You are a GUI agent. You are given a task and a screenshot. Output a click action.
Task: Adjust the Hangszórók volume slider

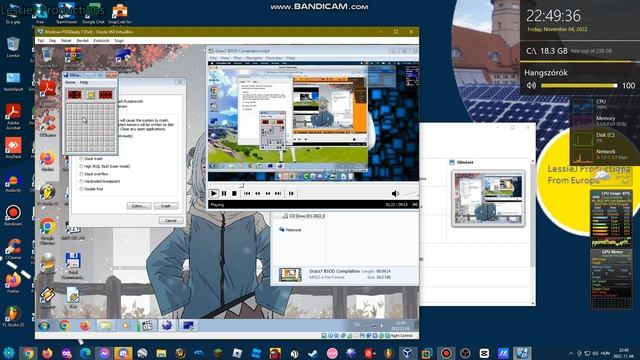point(579,86)
